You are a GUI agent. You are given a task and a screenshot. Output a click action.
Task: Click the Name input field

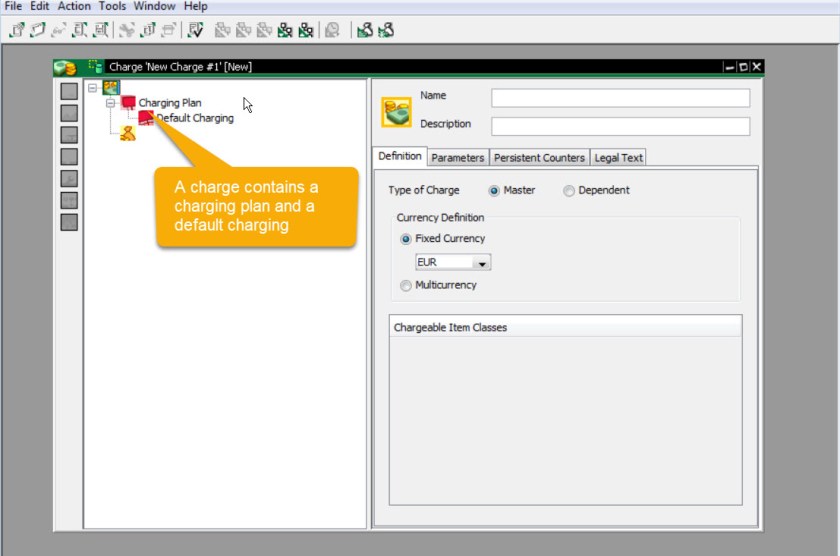tap(620, 98)
